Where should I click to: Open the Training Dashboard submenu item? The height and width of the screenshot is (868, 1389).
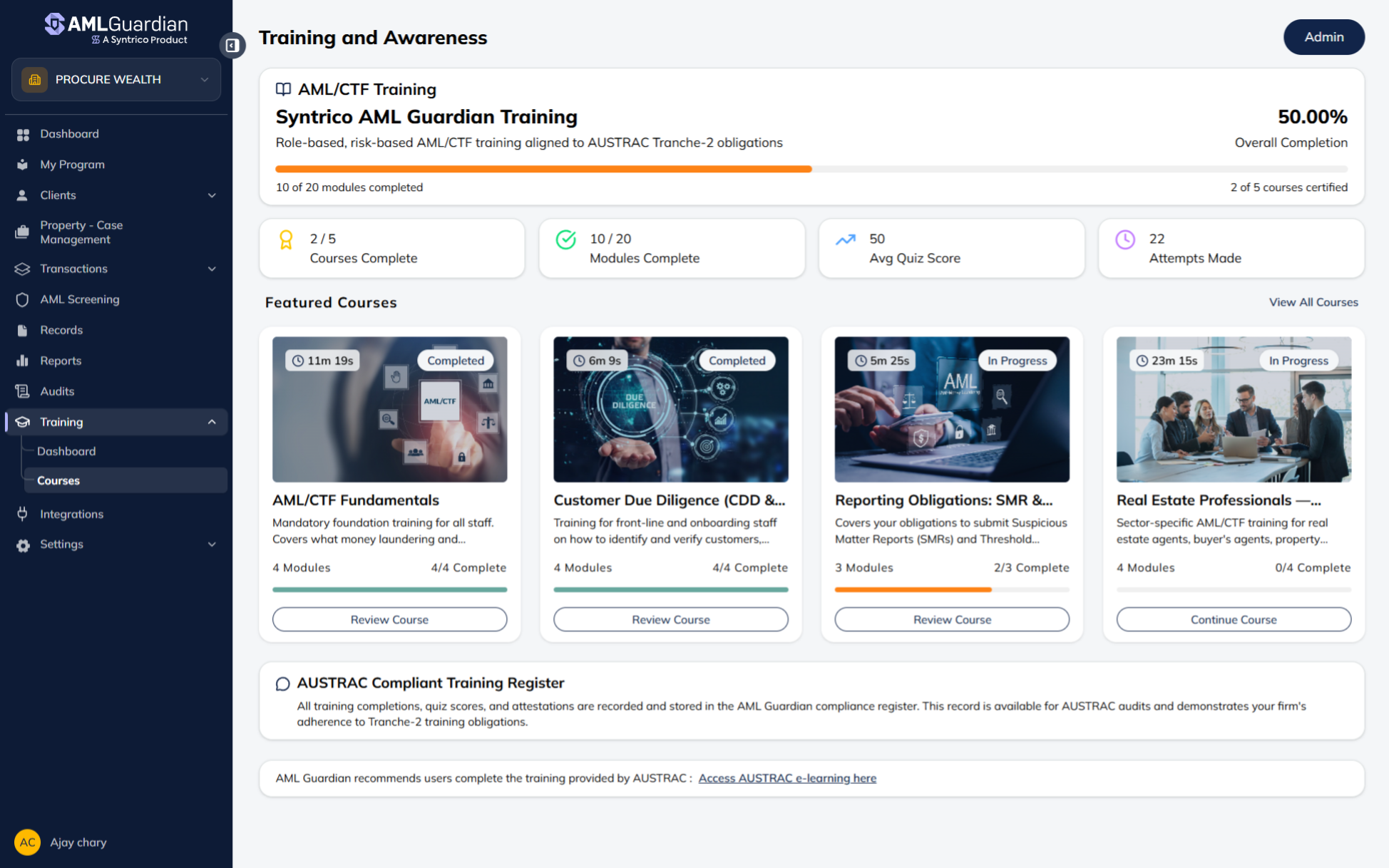point(66,451)
